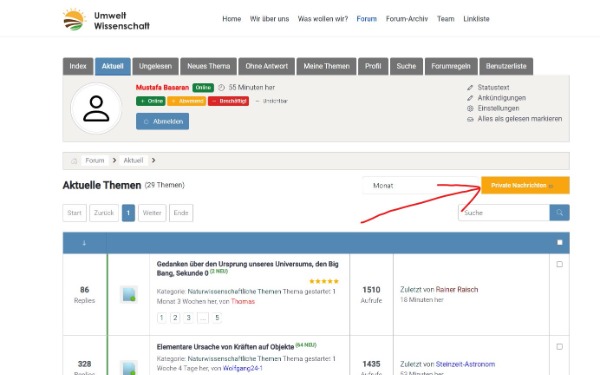Tick the checkbox for the Big Bang thread
Viewport: 600px width, 375px height.
click(559, 264)
